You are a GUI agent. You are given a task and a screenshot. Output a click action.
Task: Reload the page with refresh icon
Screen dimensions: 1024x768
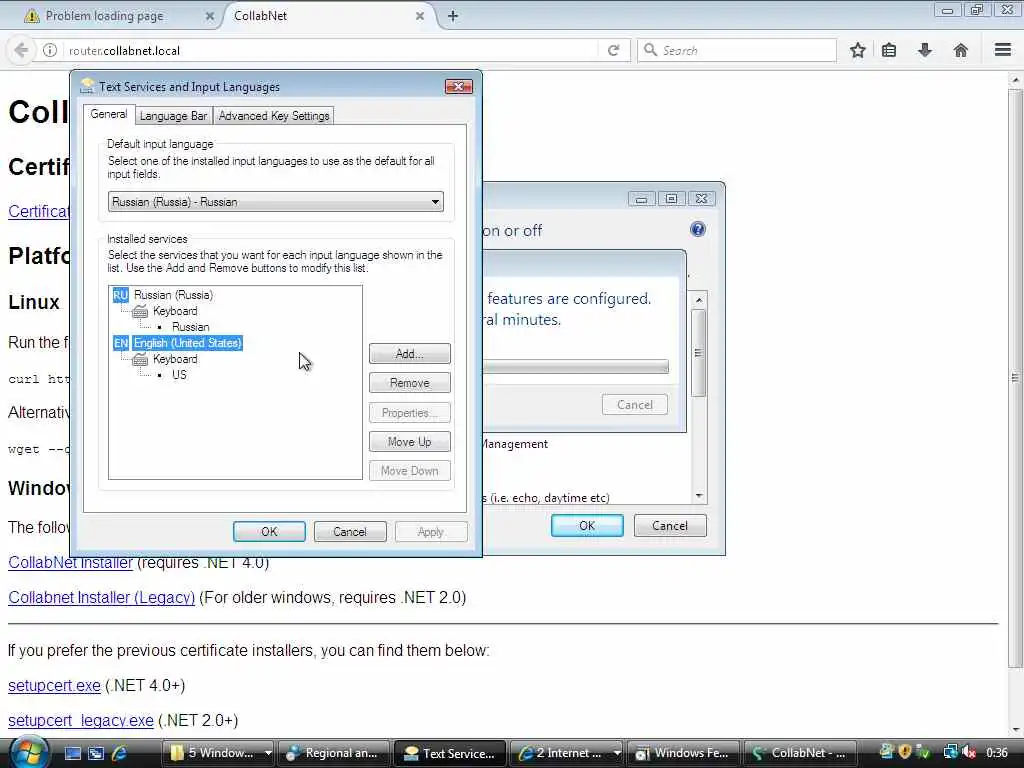click(x=613, y=50)
